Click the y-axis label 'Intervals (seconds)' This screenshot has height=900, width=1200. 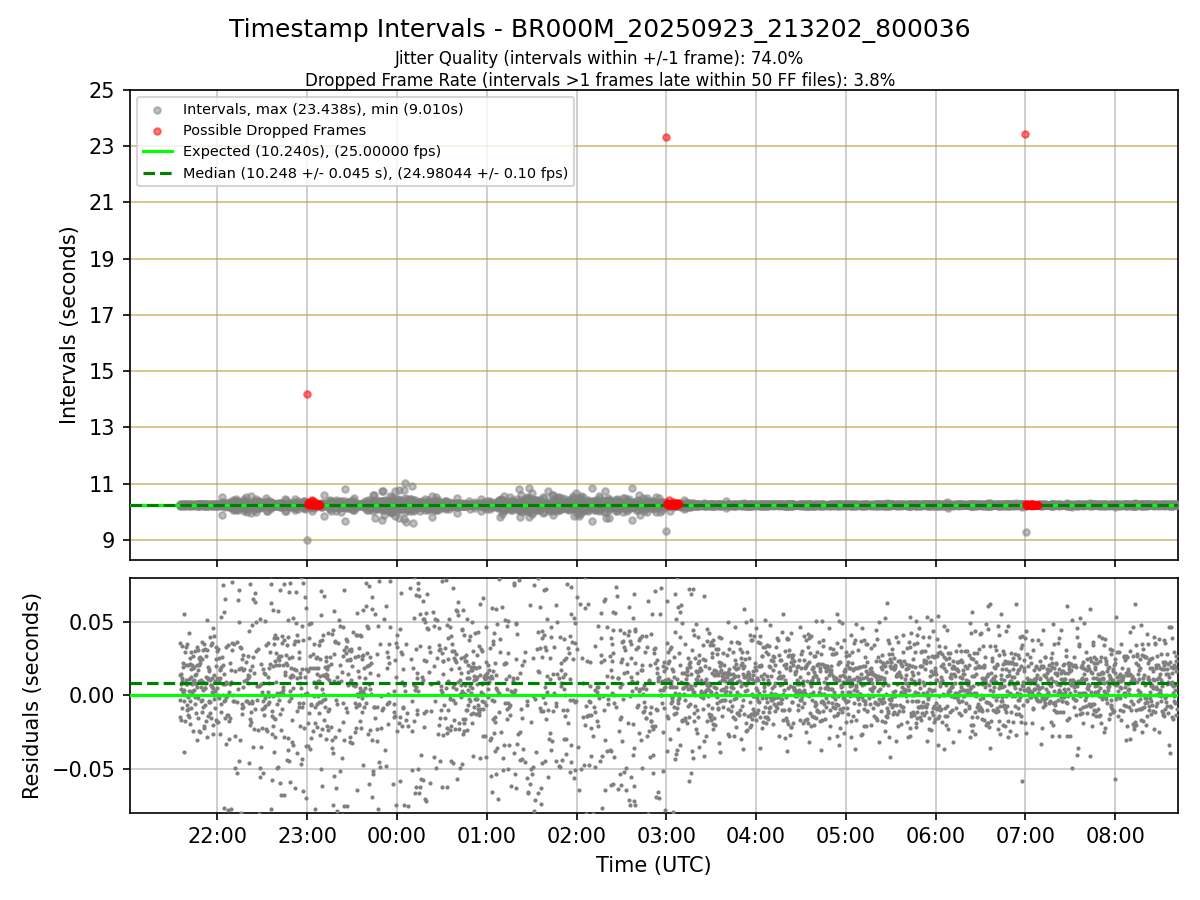tap(68, 325)
